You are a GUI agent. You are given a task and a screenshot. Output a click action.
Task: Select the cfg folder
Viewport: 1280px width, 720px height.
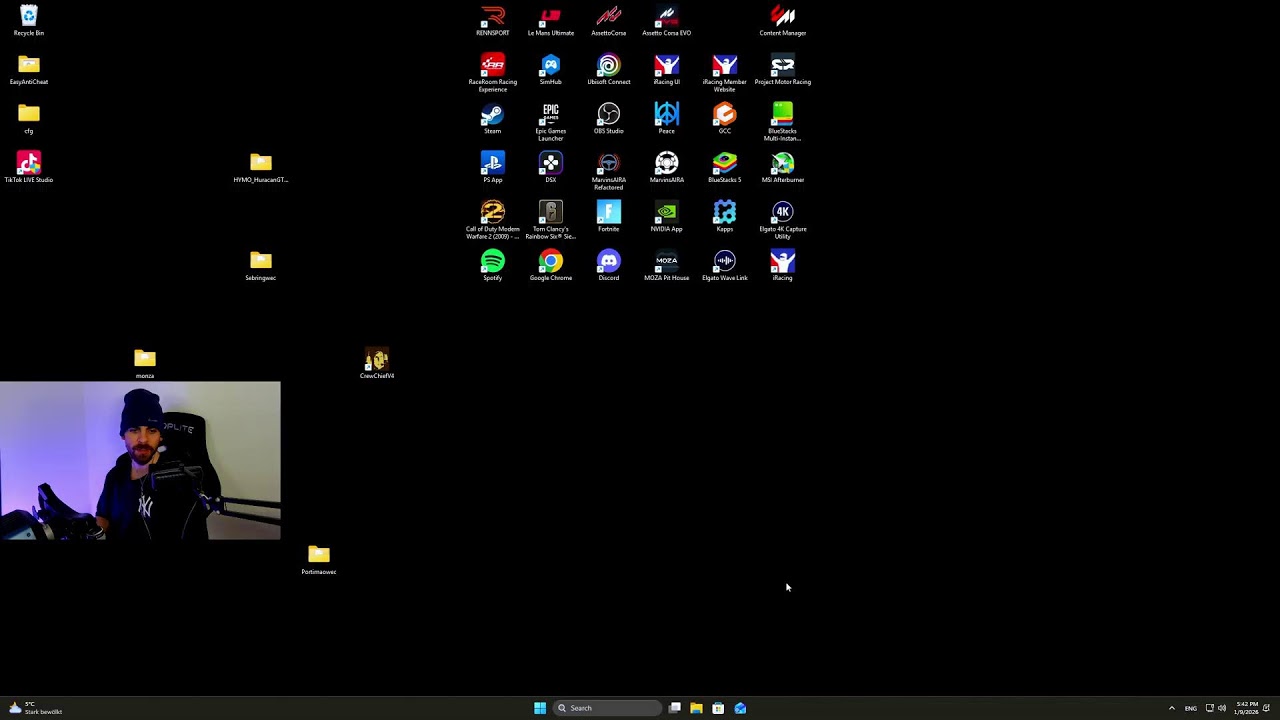click(x=28, y=118)
